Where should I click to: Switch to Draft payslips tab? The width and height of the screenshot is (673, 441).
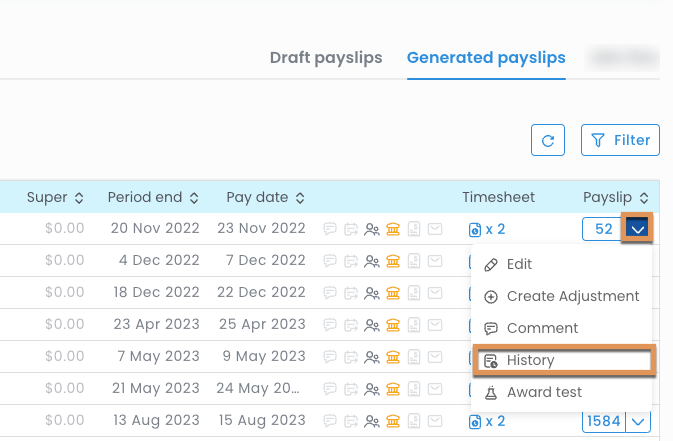326,58
